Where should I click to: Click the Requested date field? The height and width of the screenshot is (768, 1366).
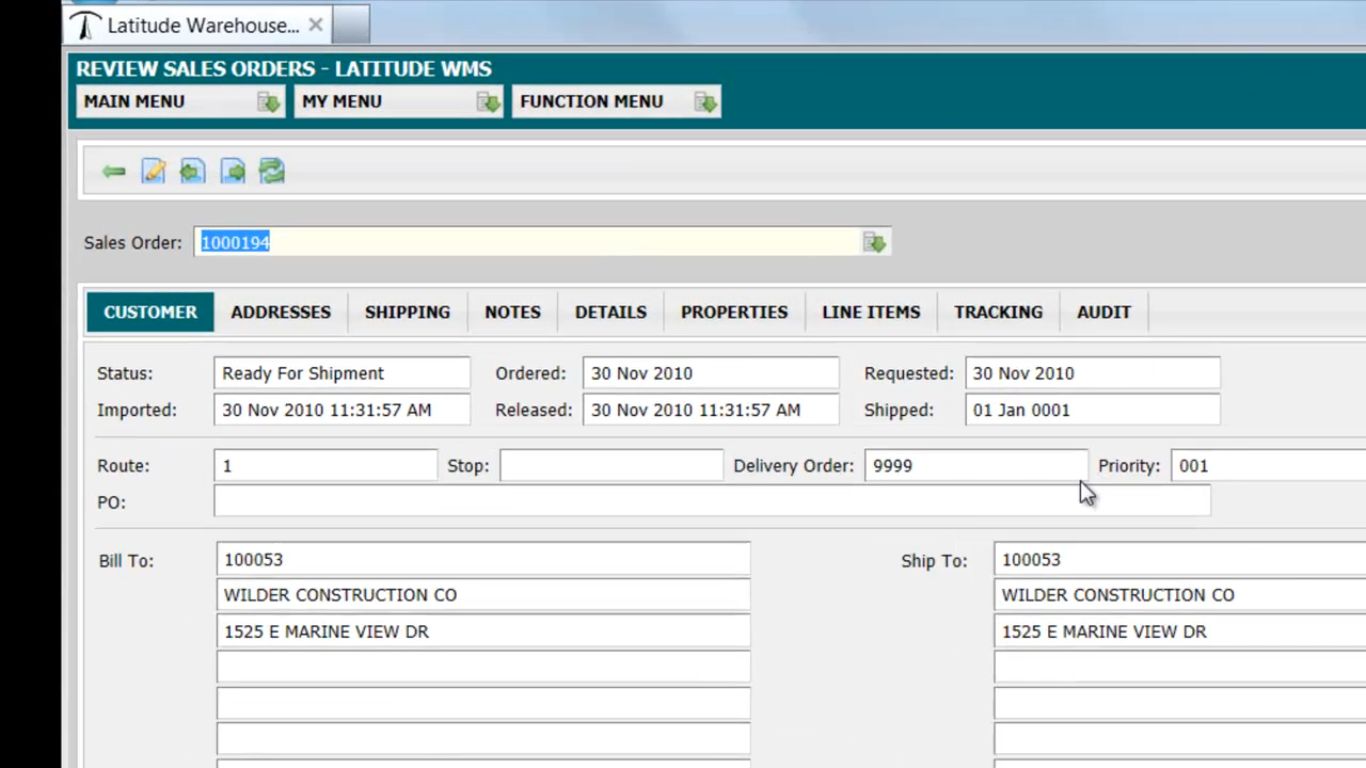click(1093, 373)
